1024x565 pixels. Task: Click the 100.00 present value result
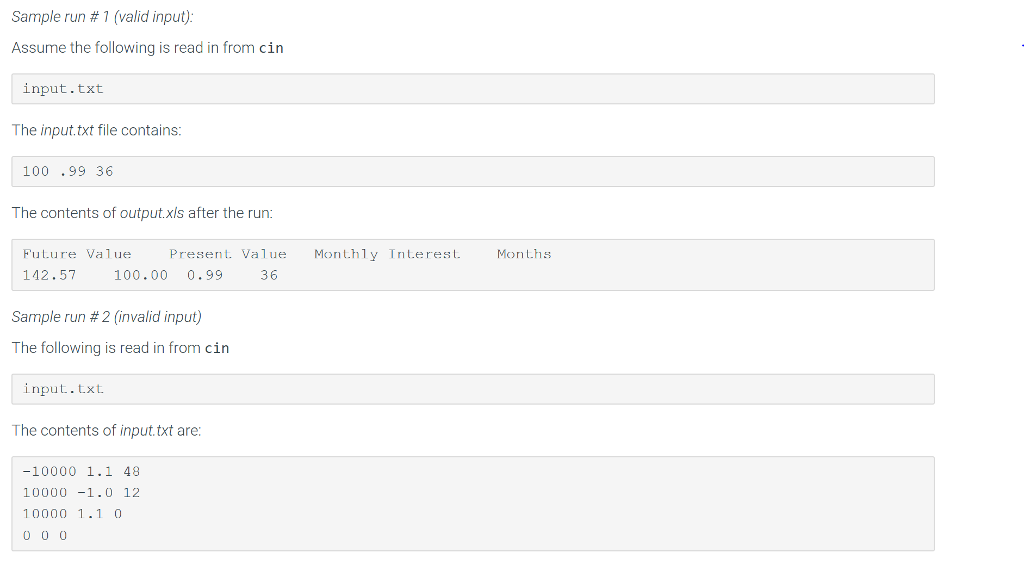click(x=141, y=275)
